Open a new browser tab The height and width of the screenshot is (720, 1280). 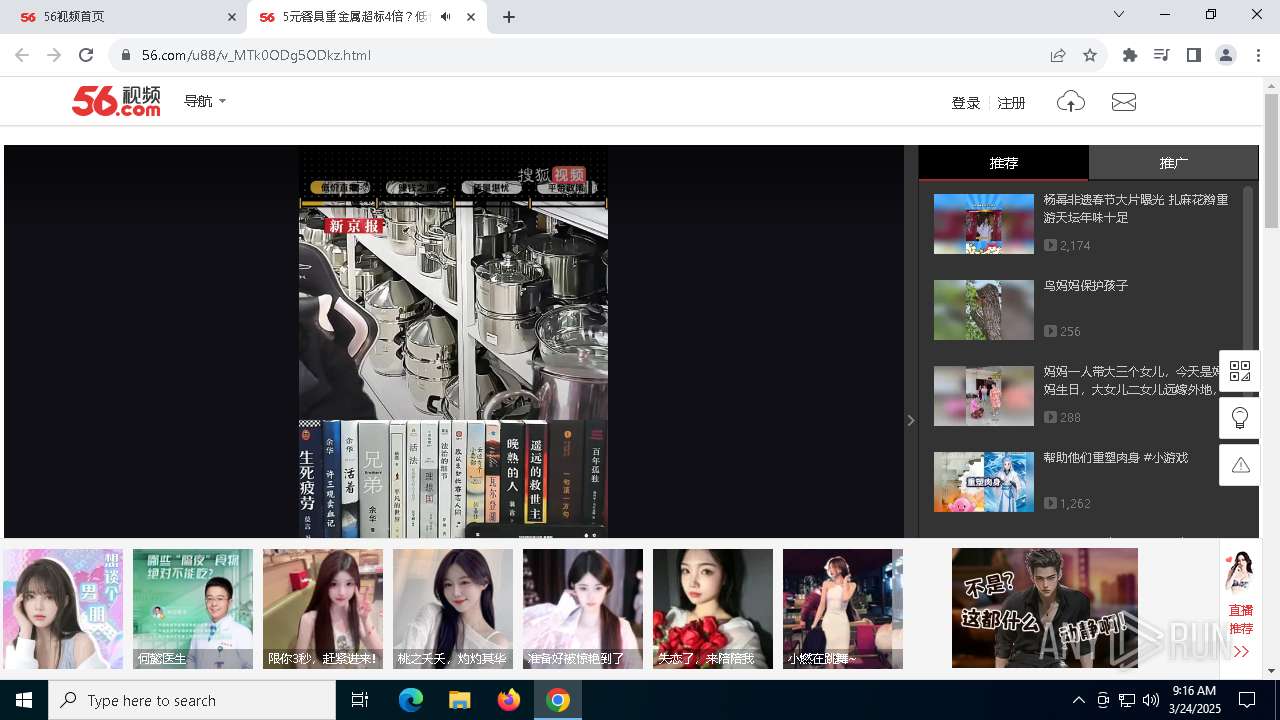point(509,17)
